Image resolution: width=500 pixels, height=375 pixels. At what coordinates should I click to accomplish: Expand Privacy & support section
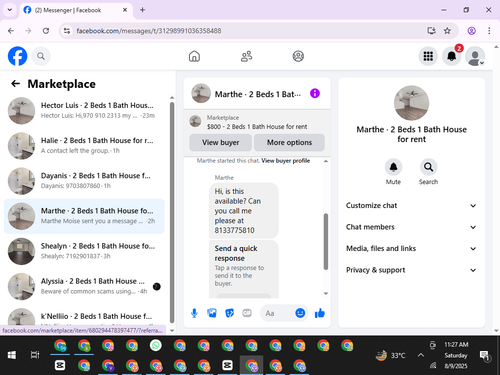point(411,270)
